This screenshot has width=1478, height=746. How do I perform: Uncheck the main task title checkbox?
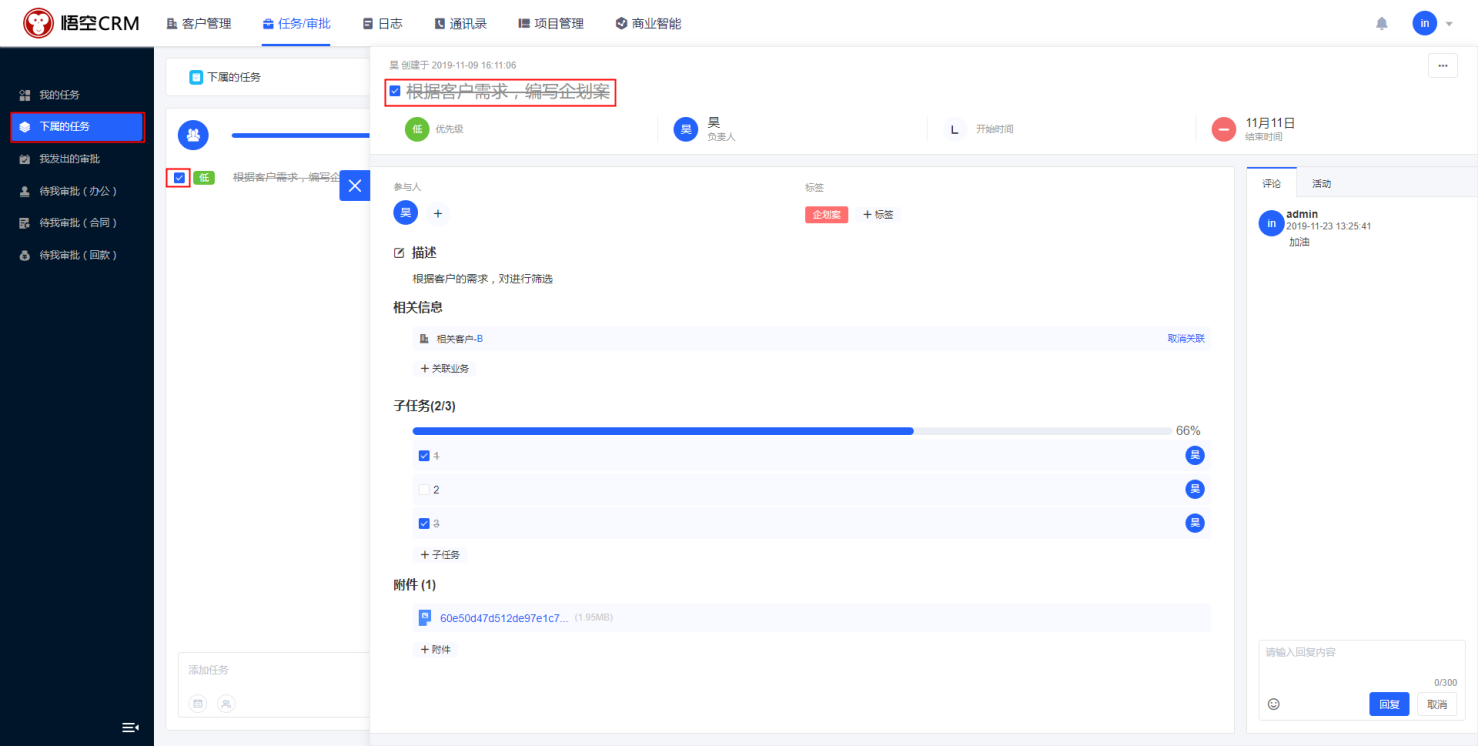click(x=395, y=92)
